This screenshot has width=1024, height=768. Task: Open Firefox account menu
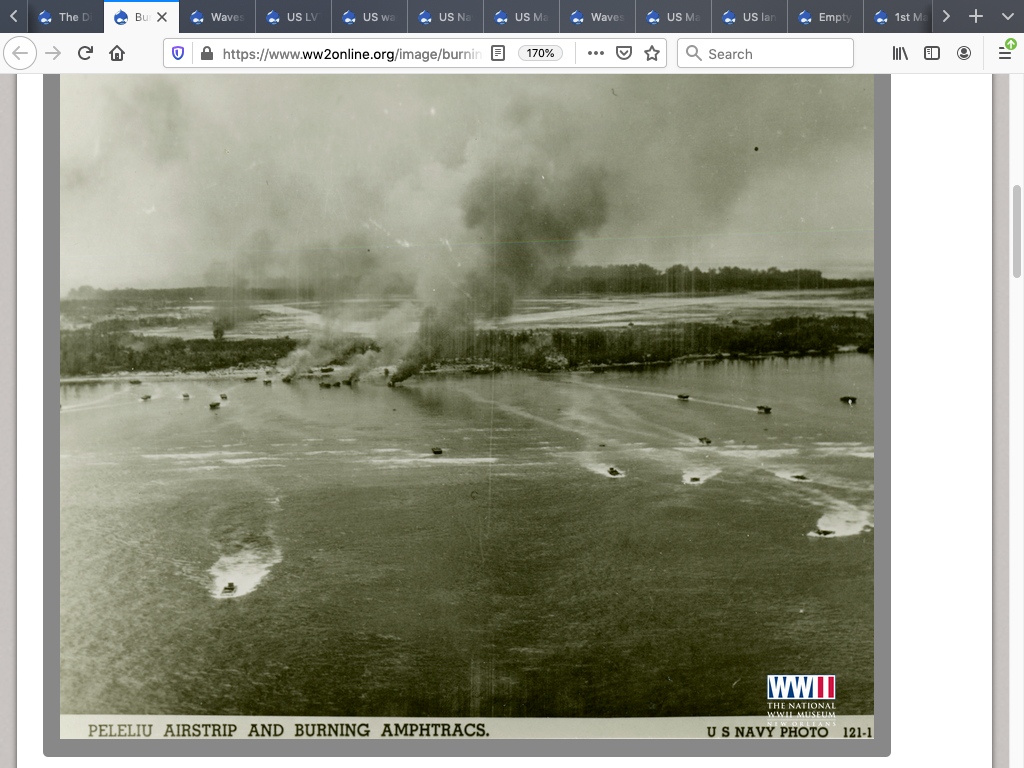(964, 54)
